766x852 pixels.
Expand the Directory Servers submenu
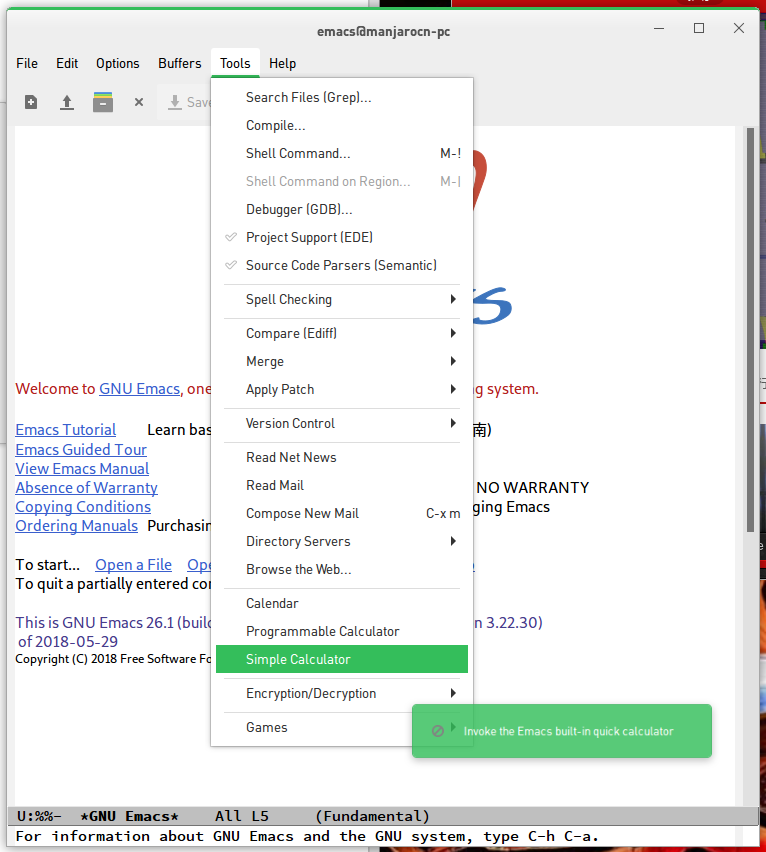[342, 542]
